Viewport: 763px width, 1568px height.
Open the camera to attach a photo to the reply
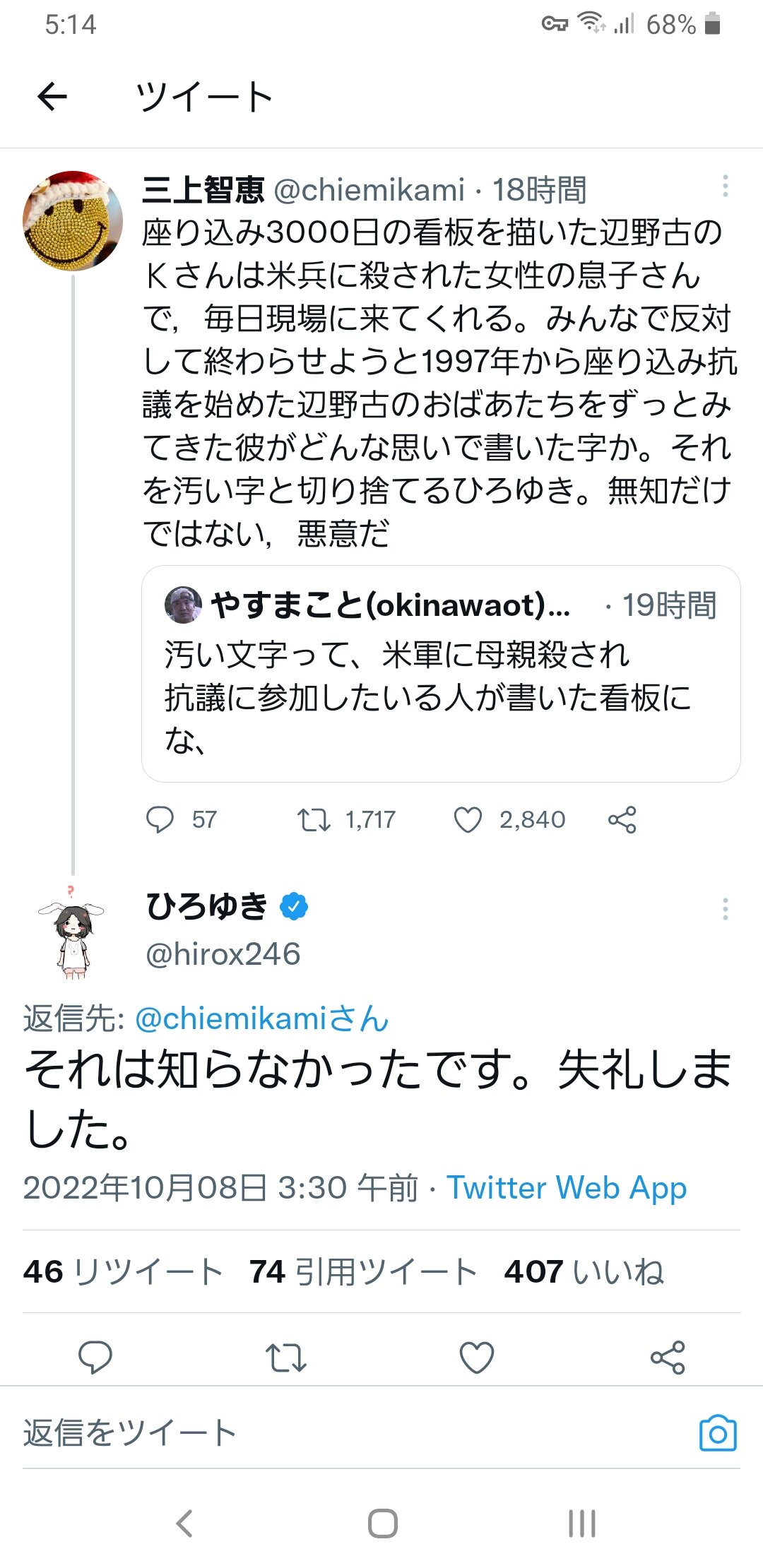[x=717, y=1433]
